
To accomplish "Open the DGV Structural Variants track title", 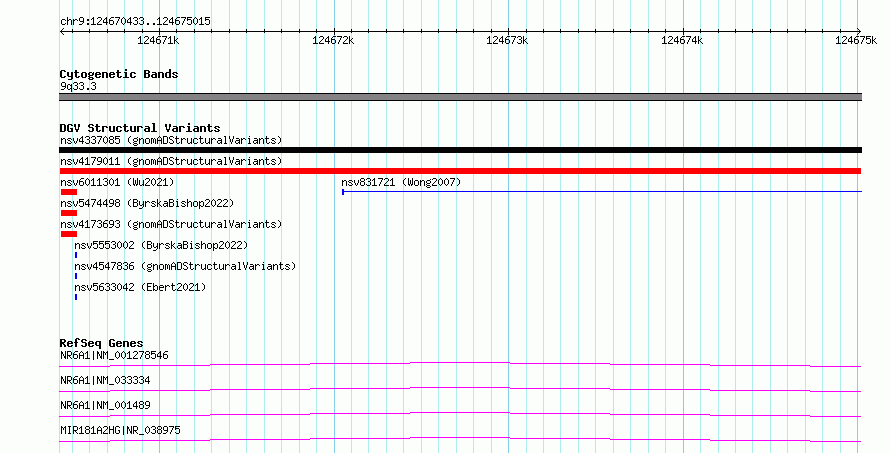I will tap(140, 128).
